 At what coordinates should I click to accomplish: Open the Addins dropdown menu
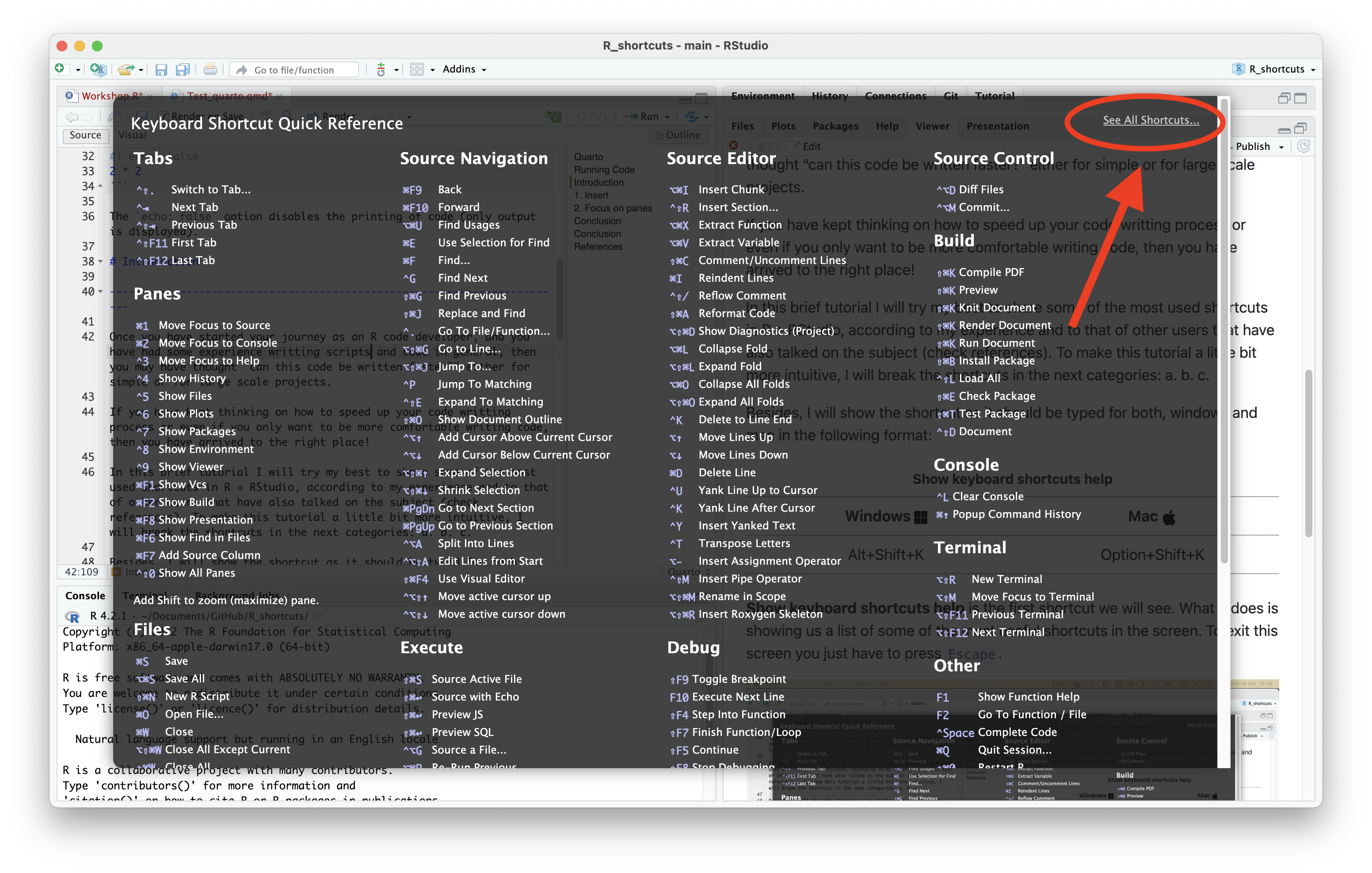click(465, 69)
